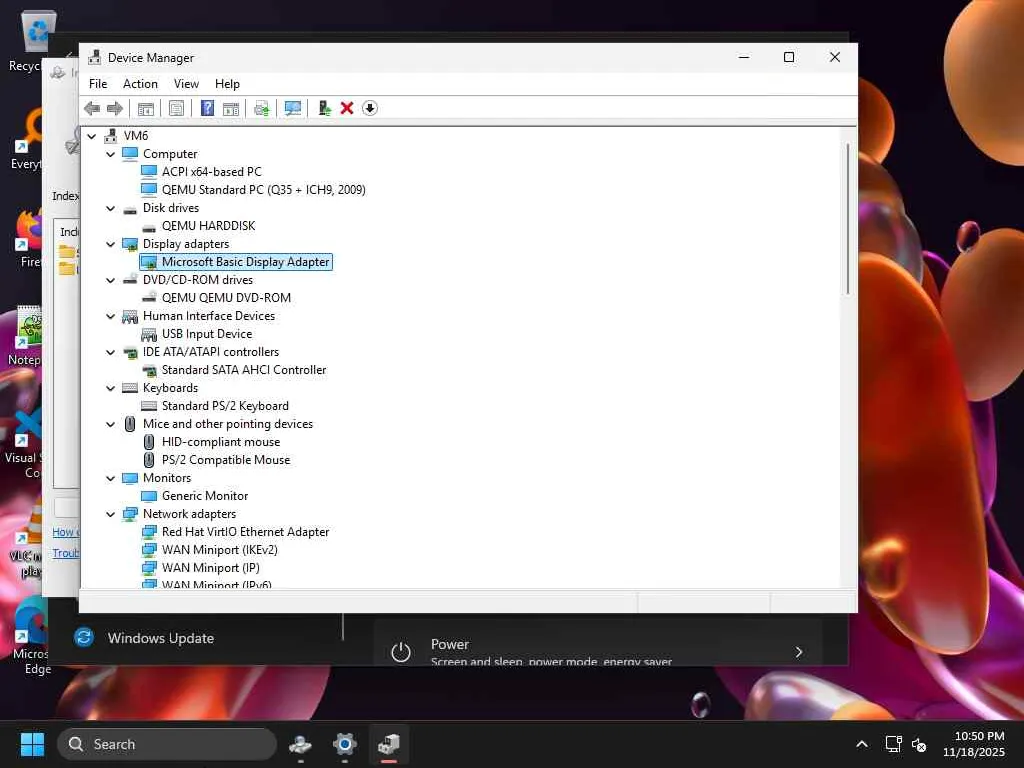Screen dimensions: 1024x768
Task: Select the Computer category icon
Action: [x=130, y=154]
